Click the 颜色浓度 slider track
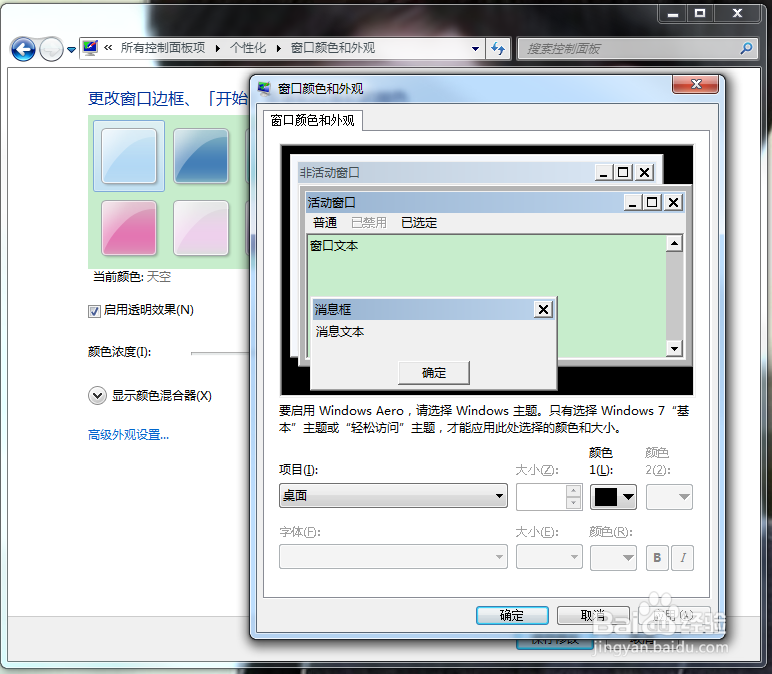The height and width of the screenshot is (674, 772). click(221, 353)
